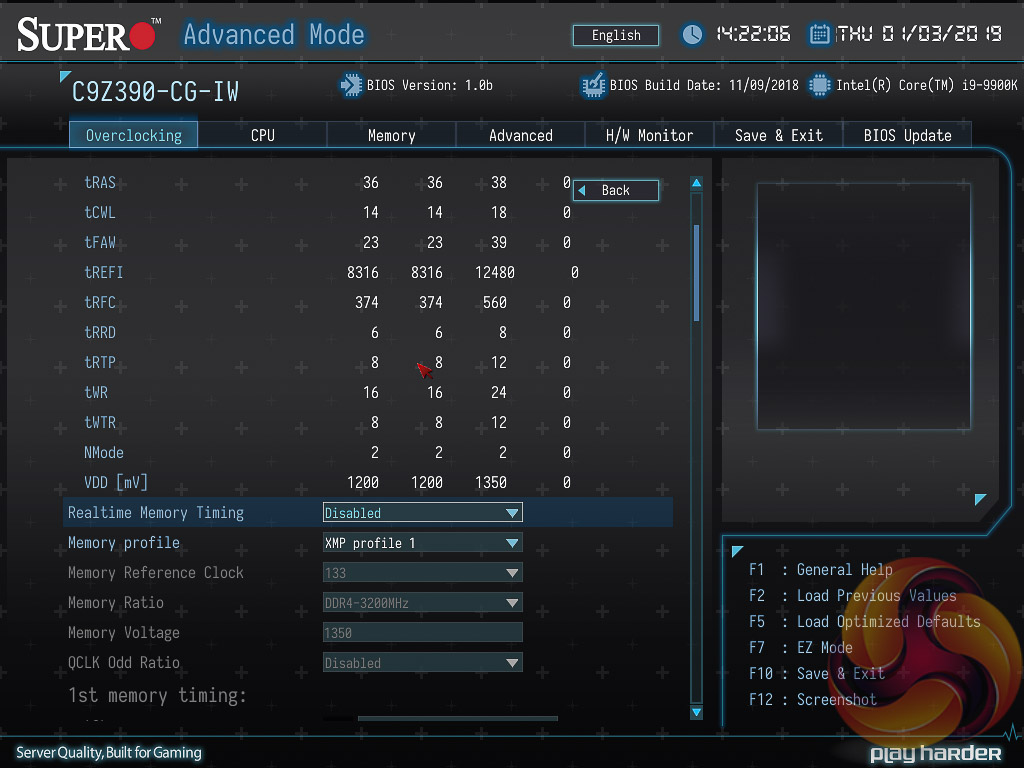Viewport: 1024px width, 768px height.
Task: Click the tCWL row label
Action: [x=99, y=212]
